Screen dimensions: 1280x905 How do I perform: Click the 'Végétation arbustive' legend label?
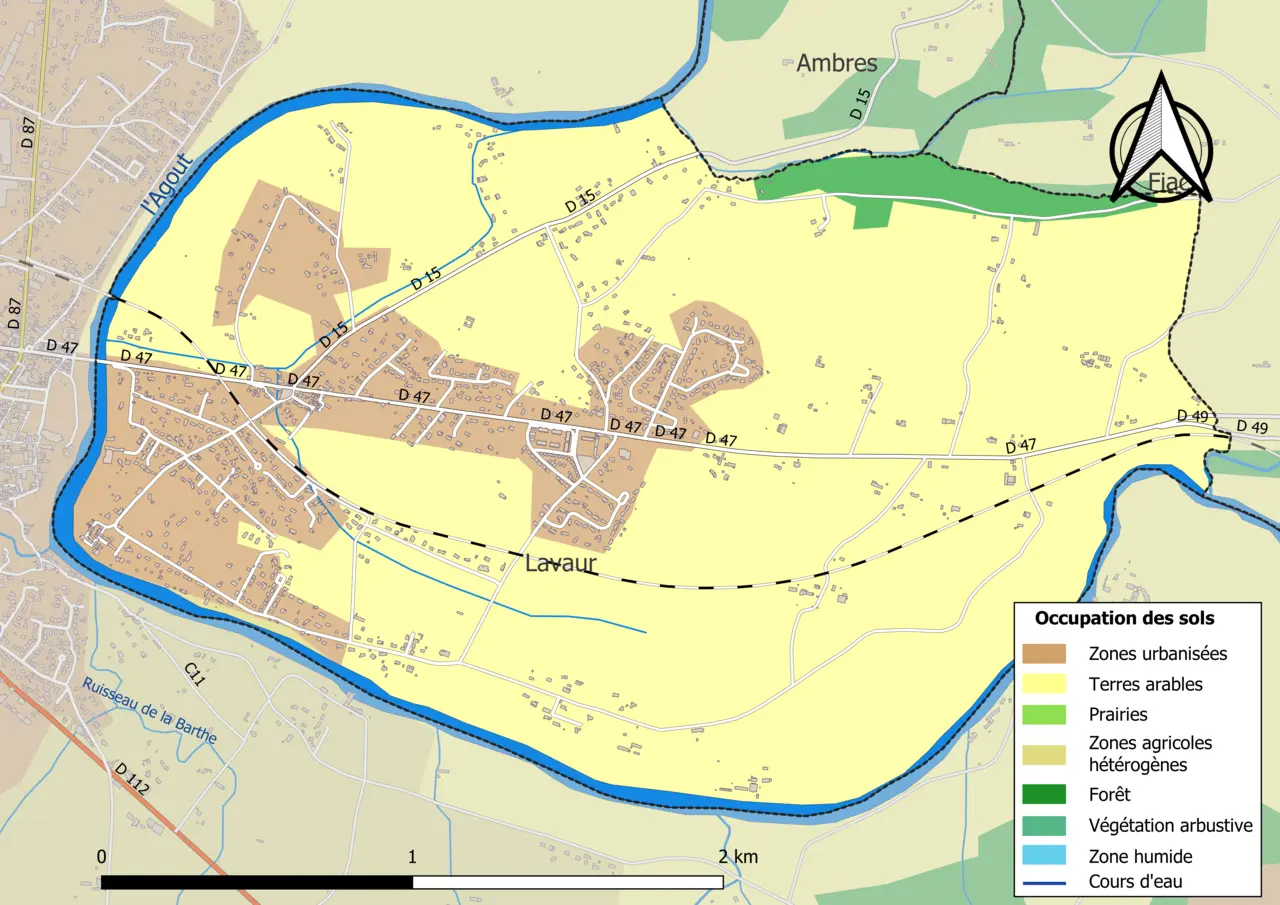pyautogui.click(x=1170, y=826)
